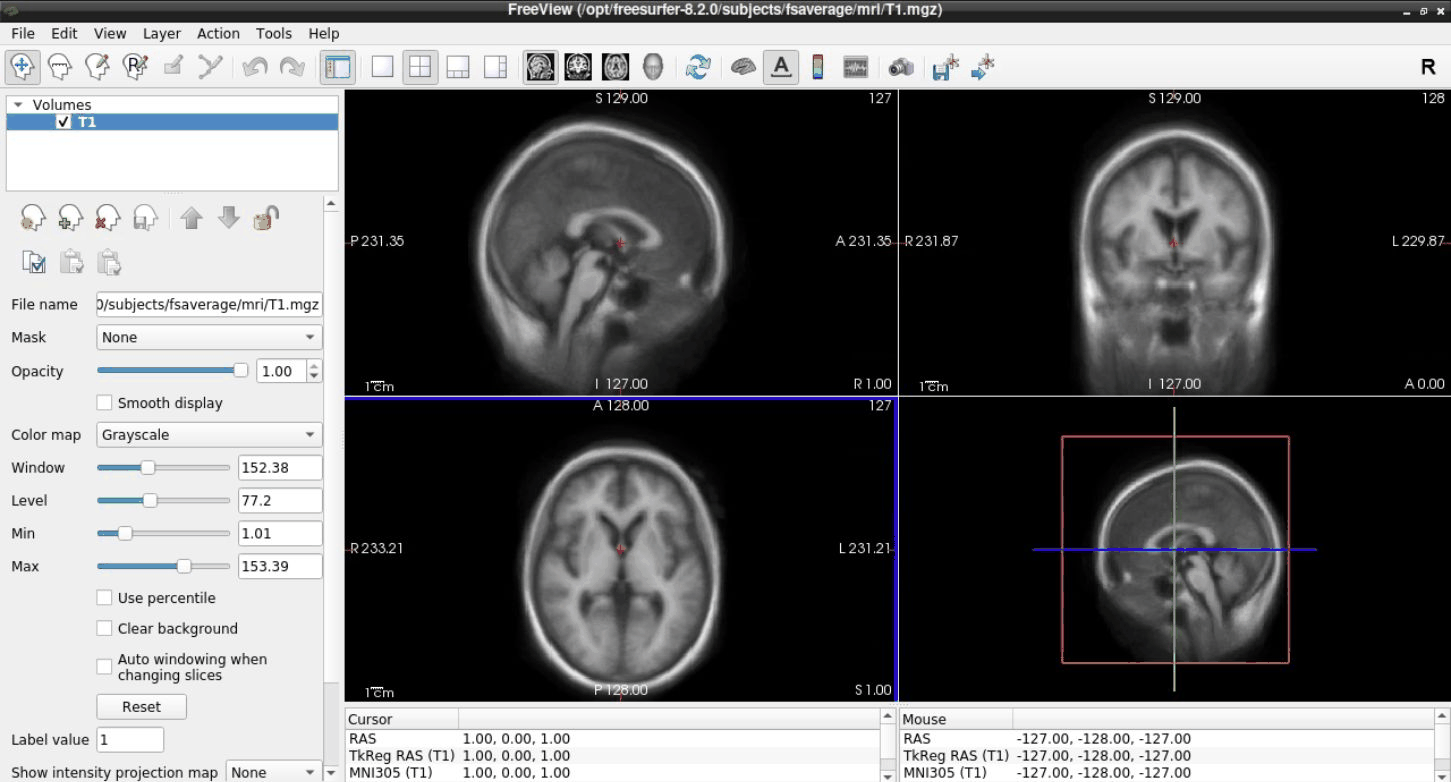Open the Action menu

[x=218, y=33]
